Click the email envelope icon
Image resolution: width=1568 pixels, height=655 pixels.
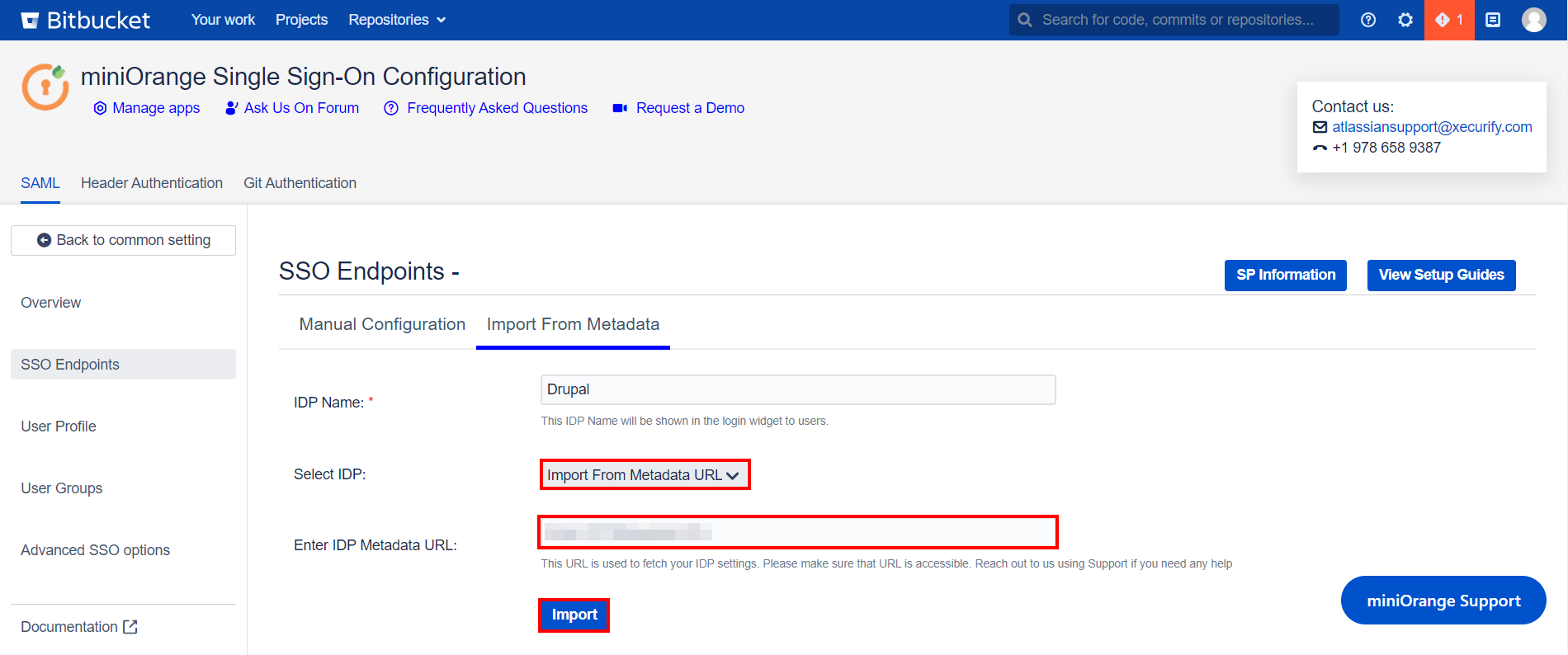[1320, 127]
